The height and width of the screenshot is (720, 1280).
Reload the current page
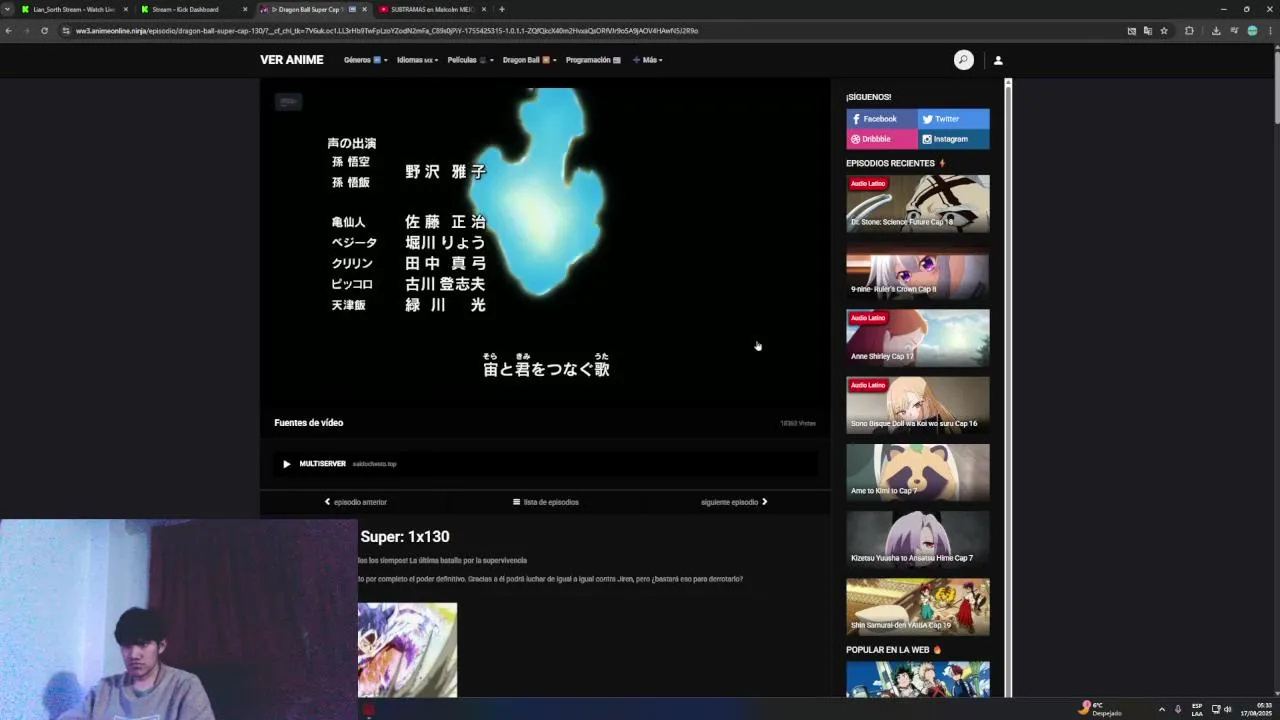[44, 31]
